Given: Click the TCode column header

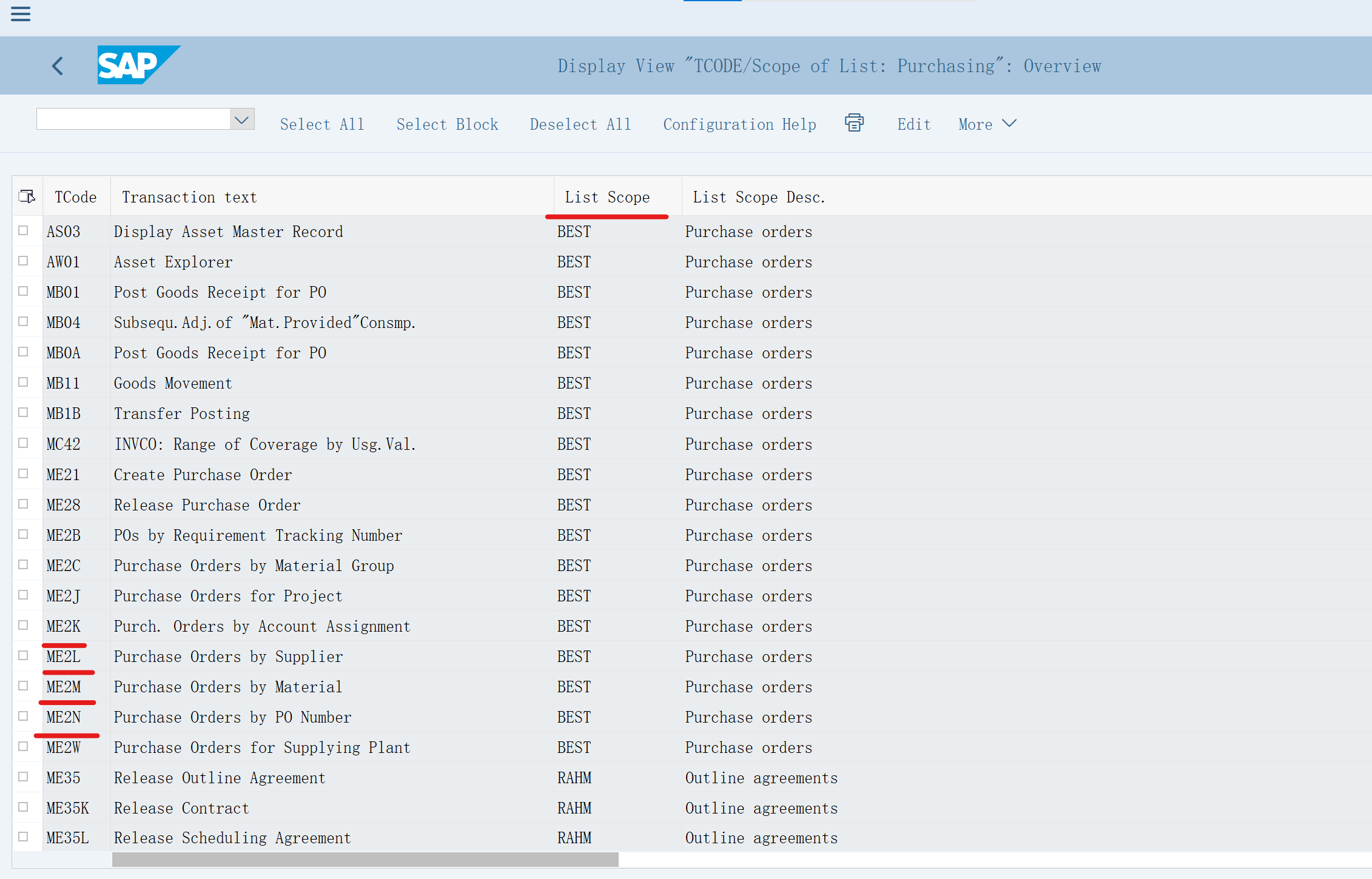Looking at the screenshot, I should pyautogui.click(x=76, y=197).
